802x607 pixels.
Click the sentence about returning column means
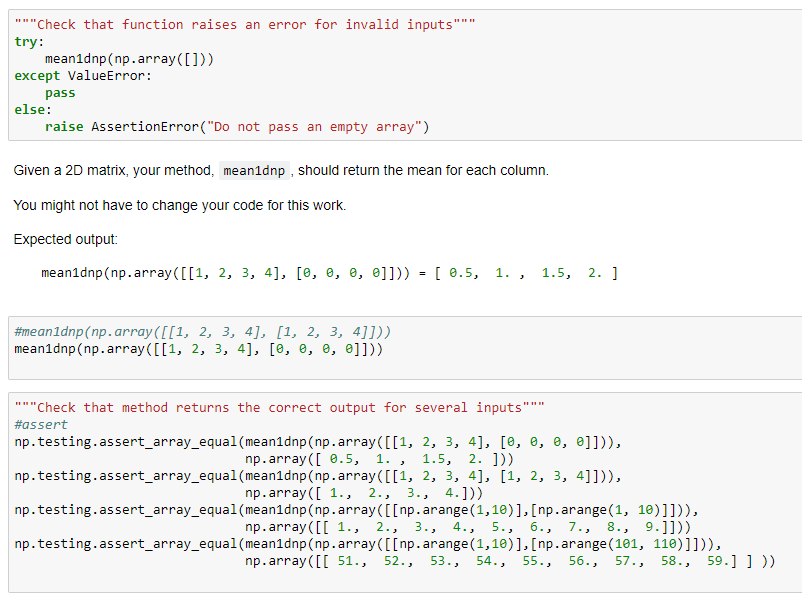(280, 170)
